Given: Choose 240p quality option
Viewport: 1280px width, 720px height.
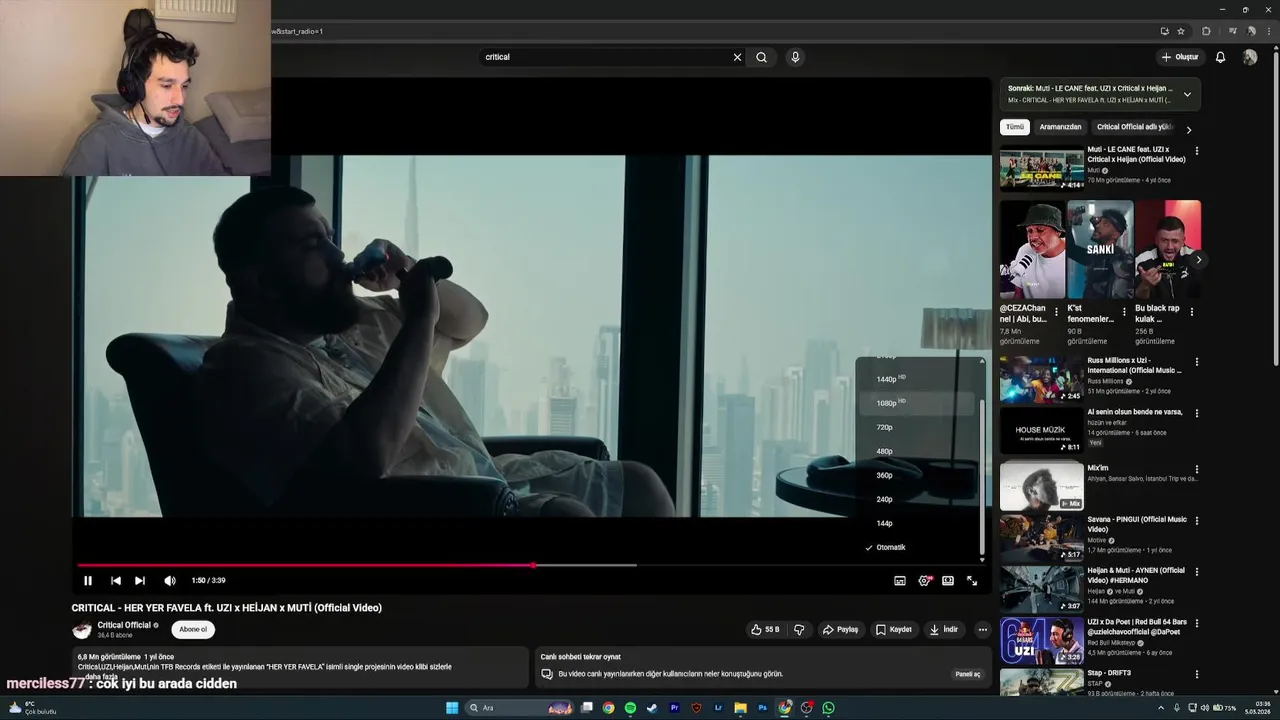Looking at the screenshot, I should pos(917,499).
